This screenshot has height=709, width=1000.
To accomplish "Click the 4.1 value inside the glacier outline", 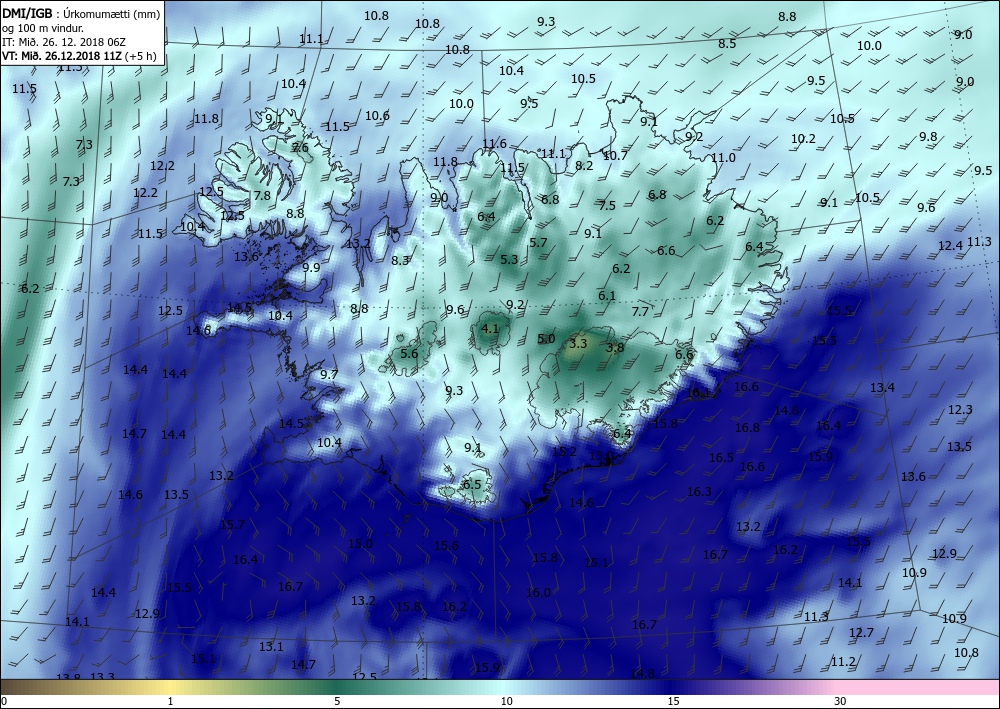I will tap(490, 329).
